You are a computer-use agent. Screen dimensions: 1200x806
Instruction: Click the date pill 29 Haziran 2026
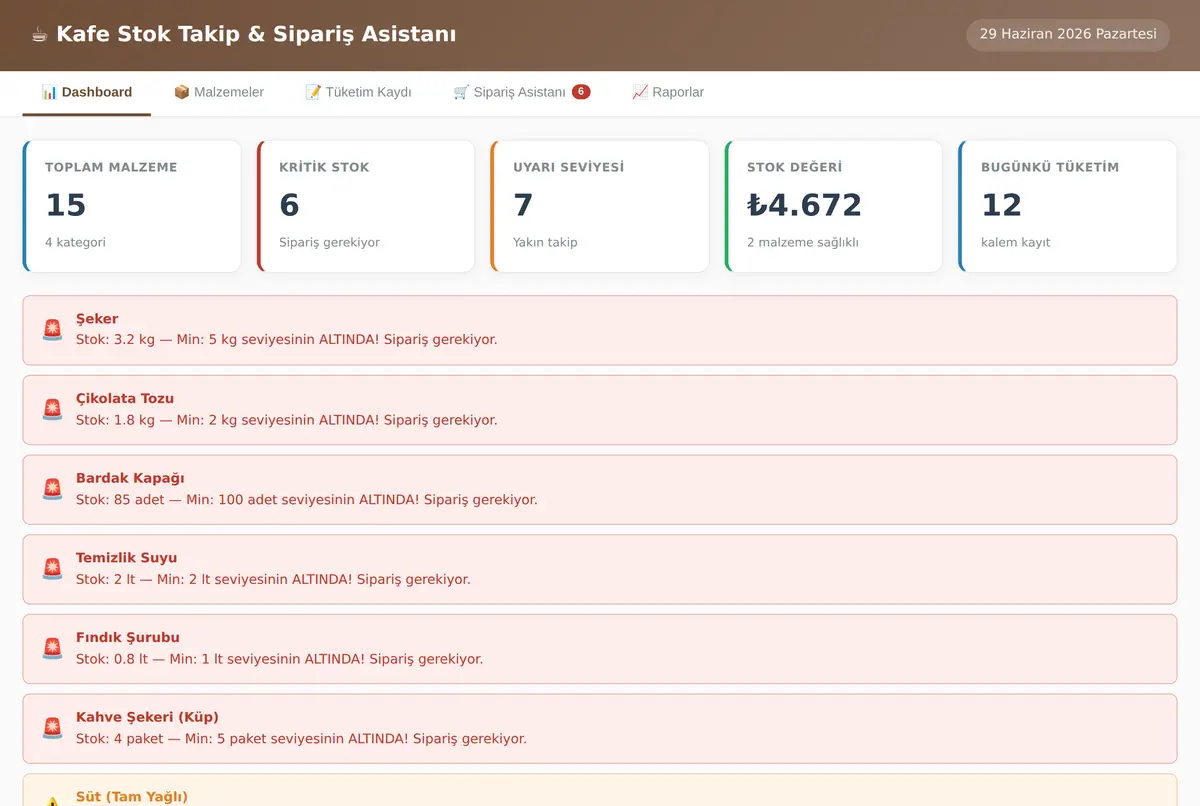pos(1068,34)
